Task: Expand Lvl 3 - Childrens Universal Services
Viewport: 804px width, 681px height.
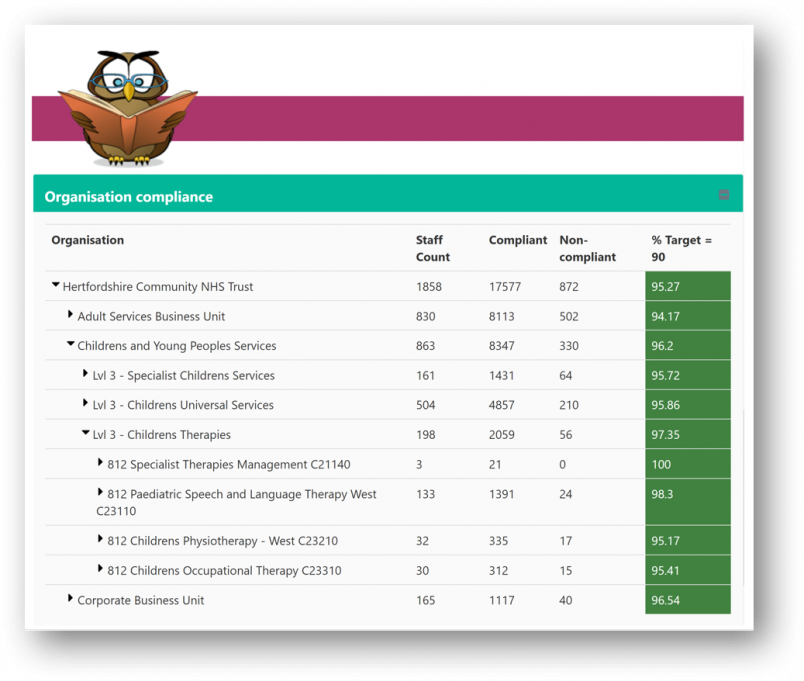Action: coord(85,403)
